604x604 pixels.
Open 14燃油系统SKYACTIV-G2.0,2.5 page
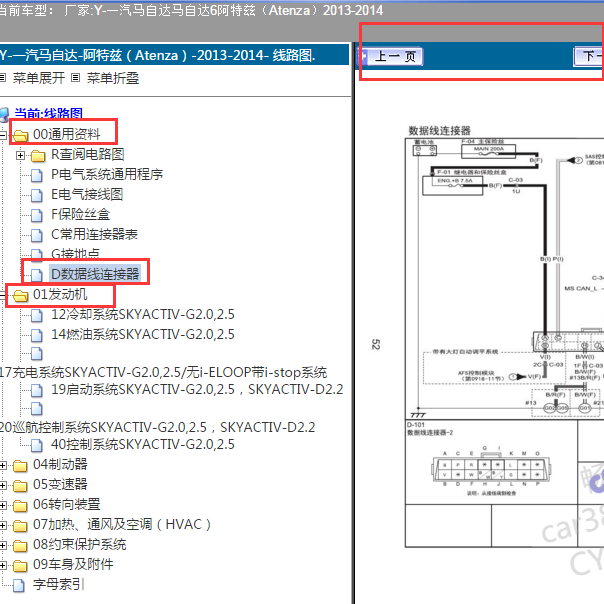[143, 334]
